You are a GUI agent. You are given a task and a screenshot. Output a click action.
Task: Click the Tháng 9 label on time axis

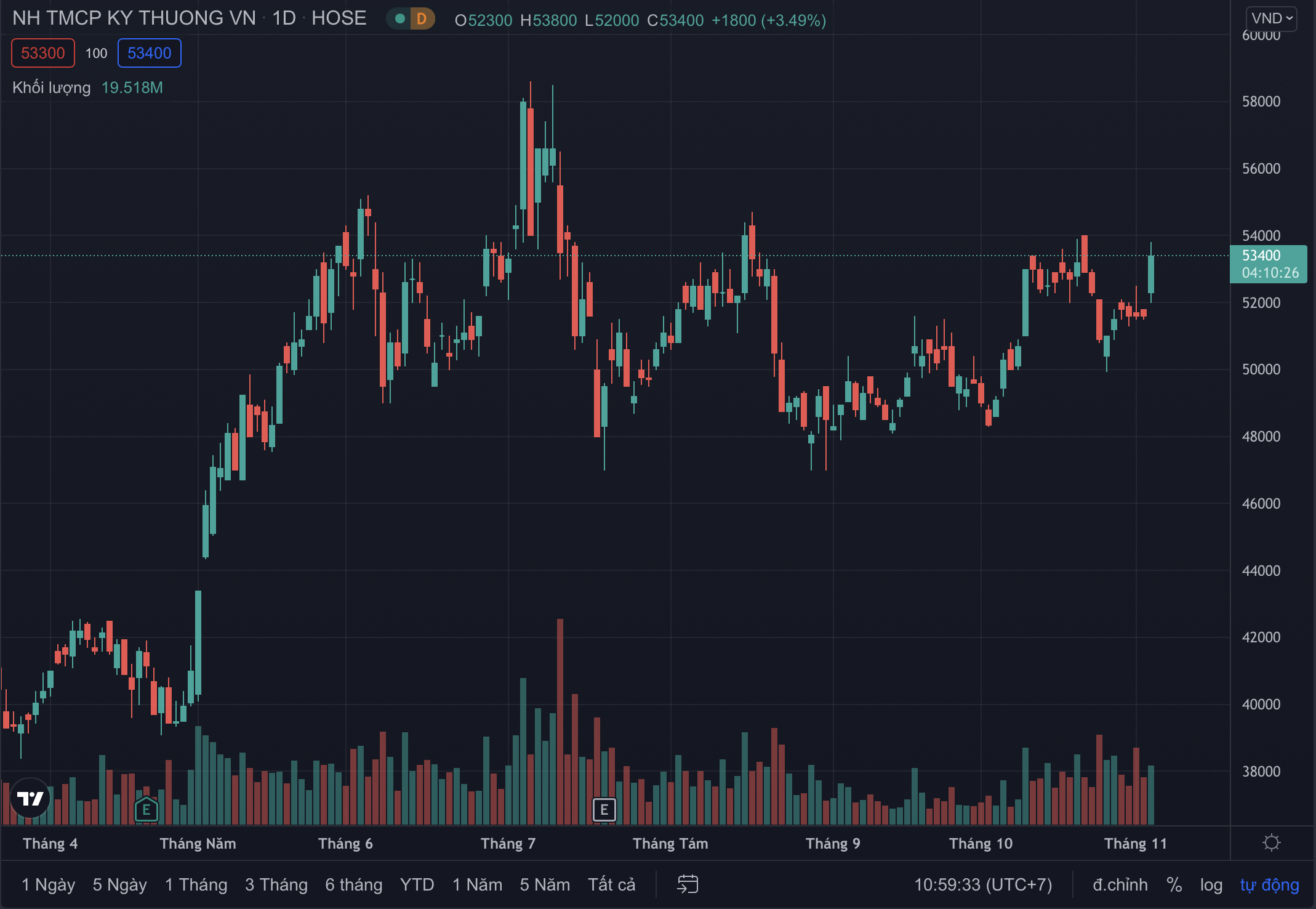coord(833,844)
